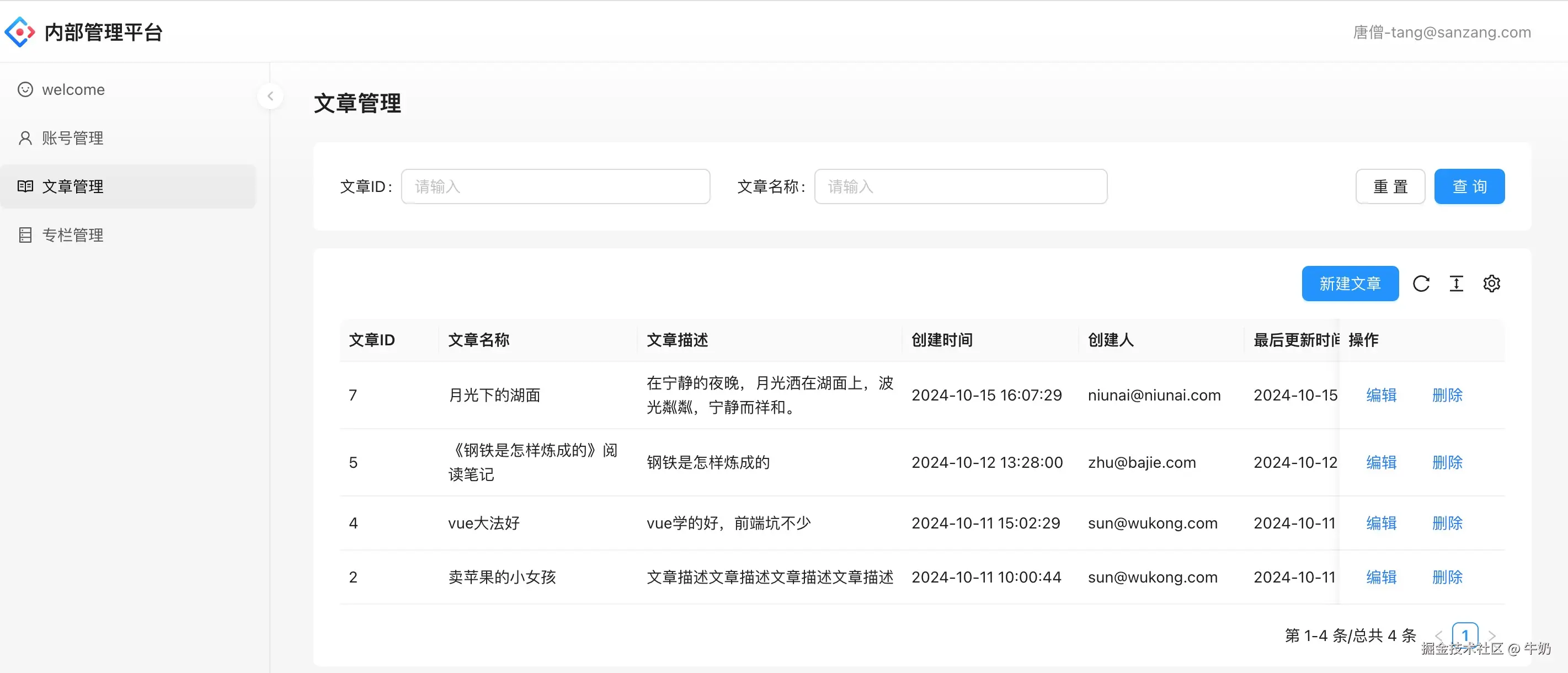Create new article via 新建文章 button
The height and width of the screenshot is (673, 1568).
click(x=1350, y=283)
